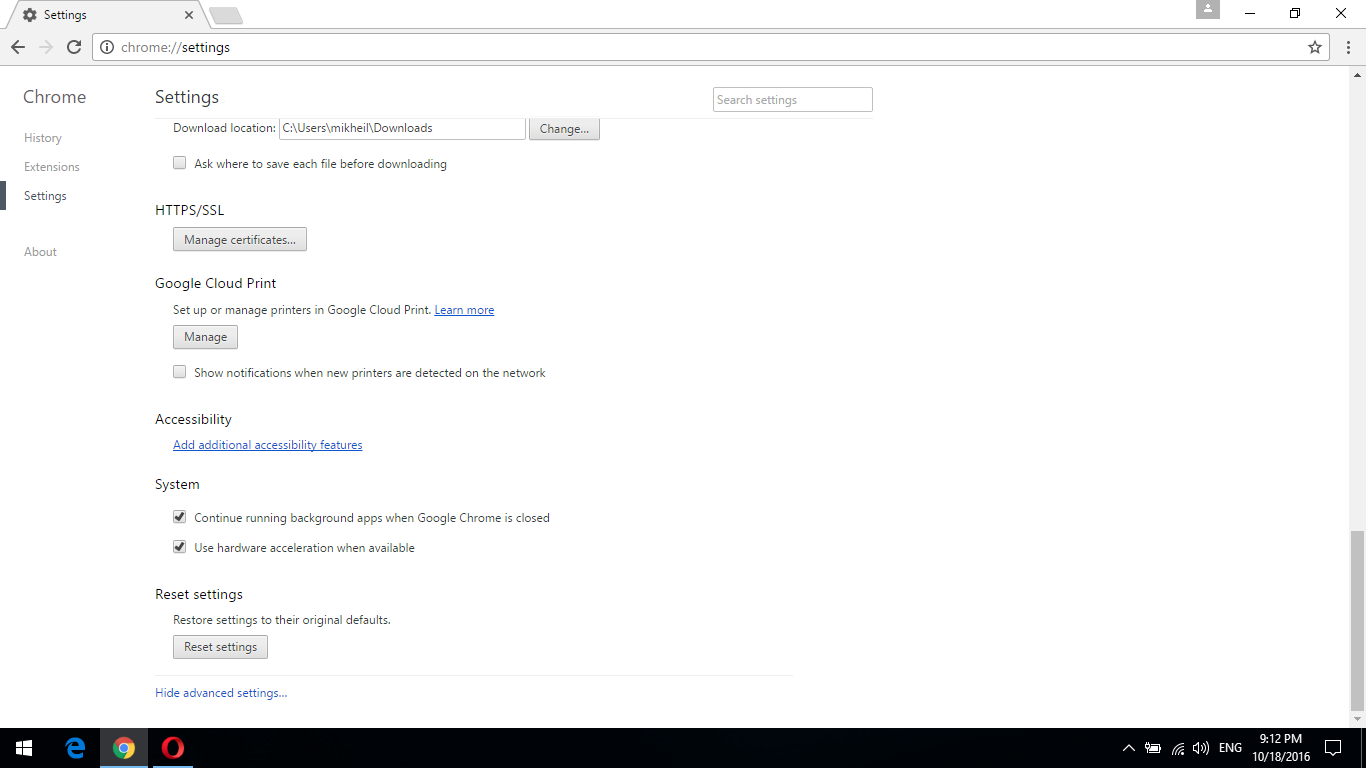The image size is (1366, 768).
Task: Open the Chrome user profile button
Action: coord(1208,10)
